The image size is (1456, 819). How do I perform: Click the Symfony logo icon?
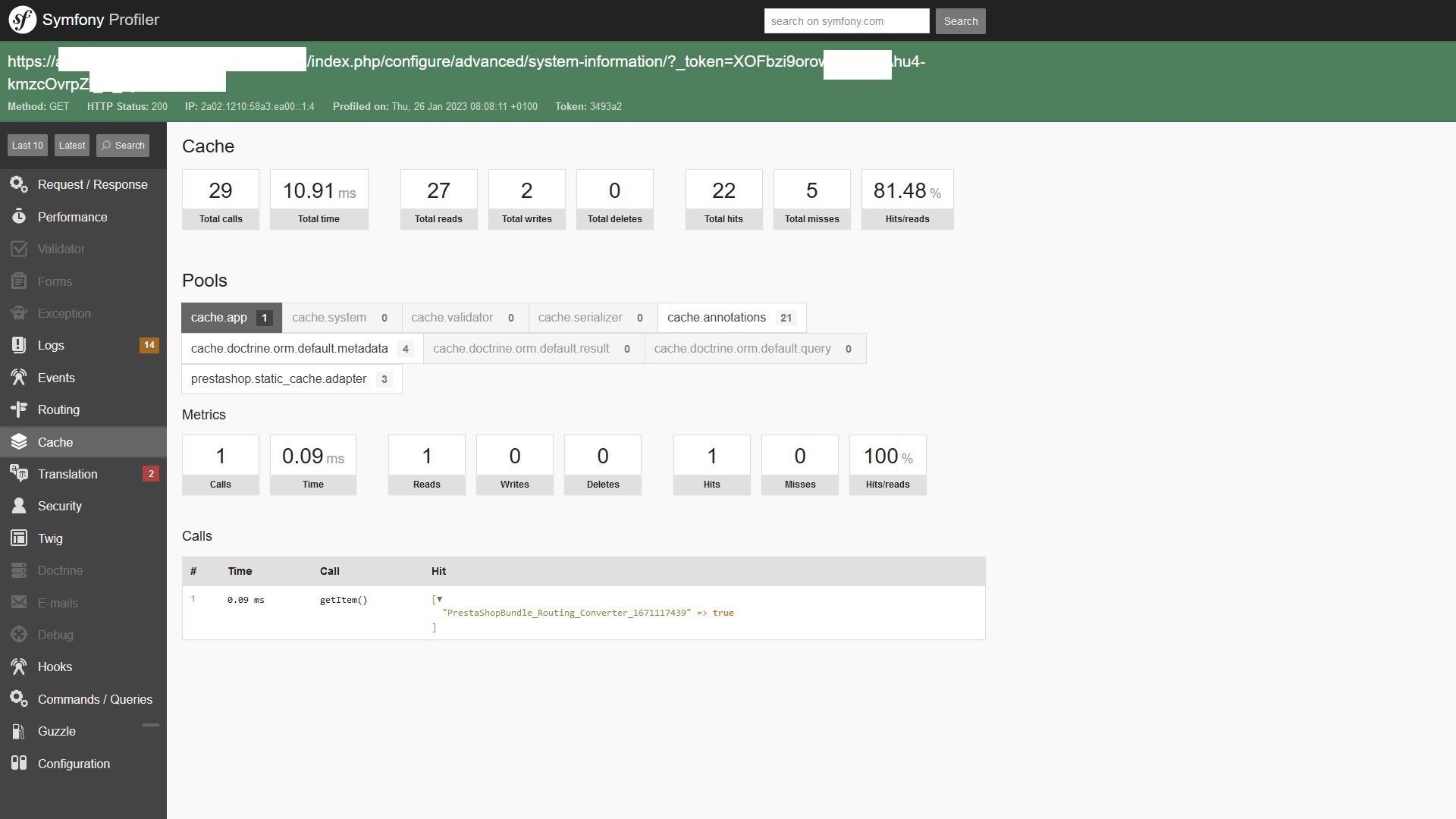pyautogui.click(x=22, y=20)
